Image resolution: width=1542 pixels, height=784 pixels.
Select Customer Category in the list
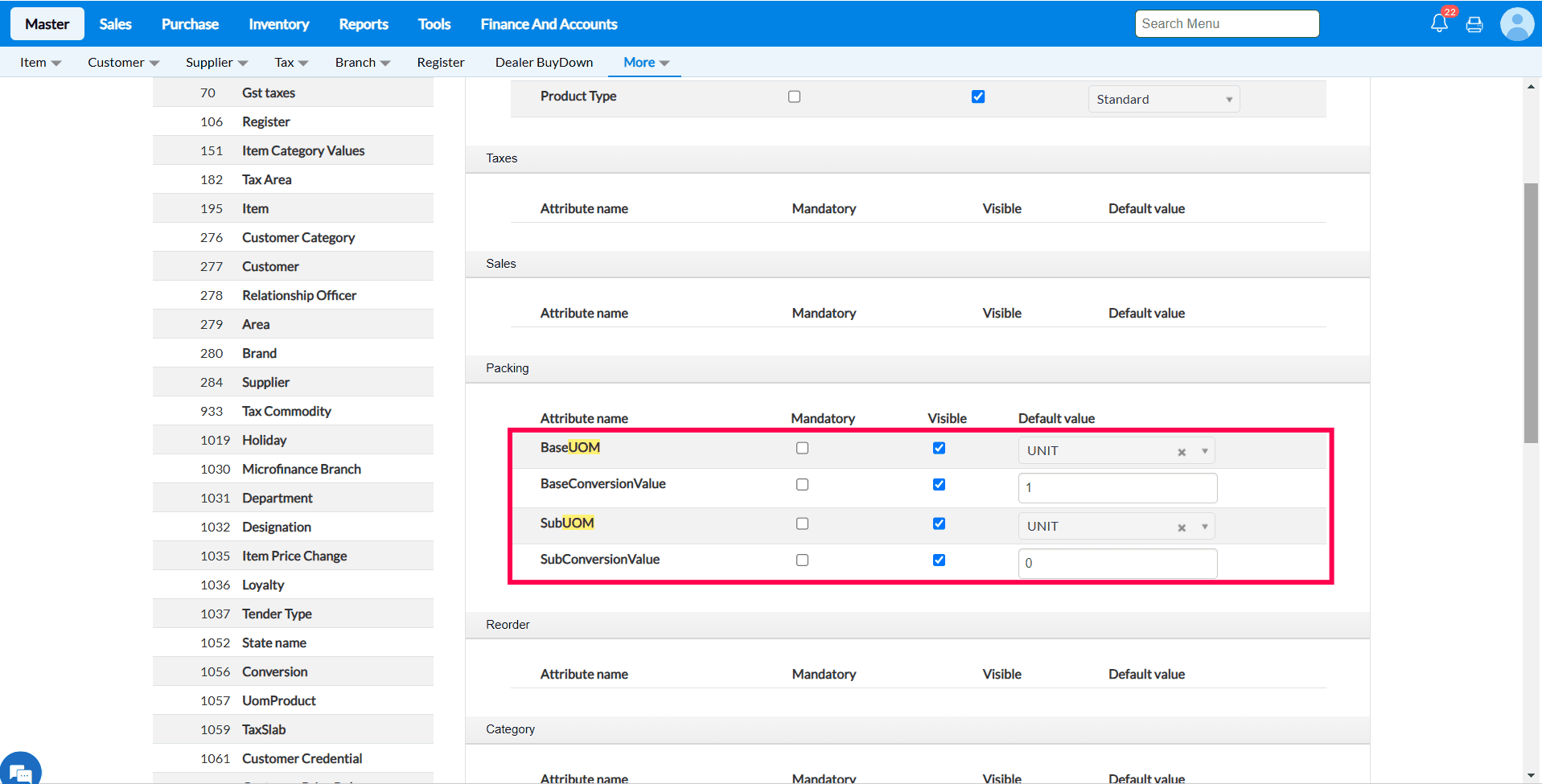pyautogui.click(x=298, y=237)
